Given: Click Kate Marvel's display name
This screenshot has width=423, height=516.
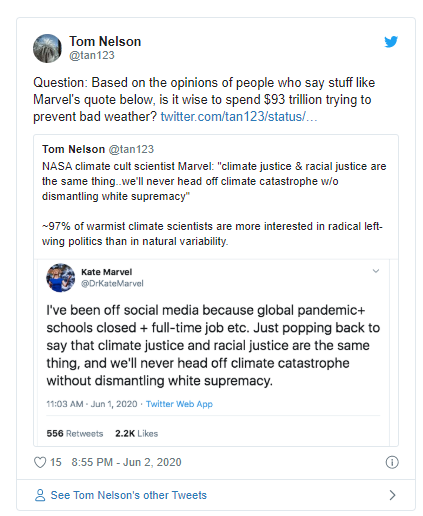Looking at the screenshot, I should (x=107, y=272).
